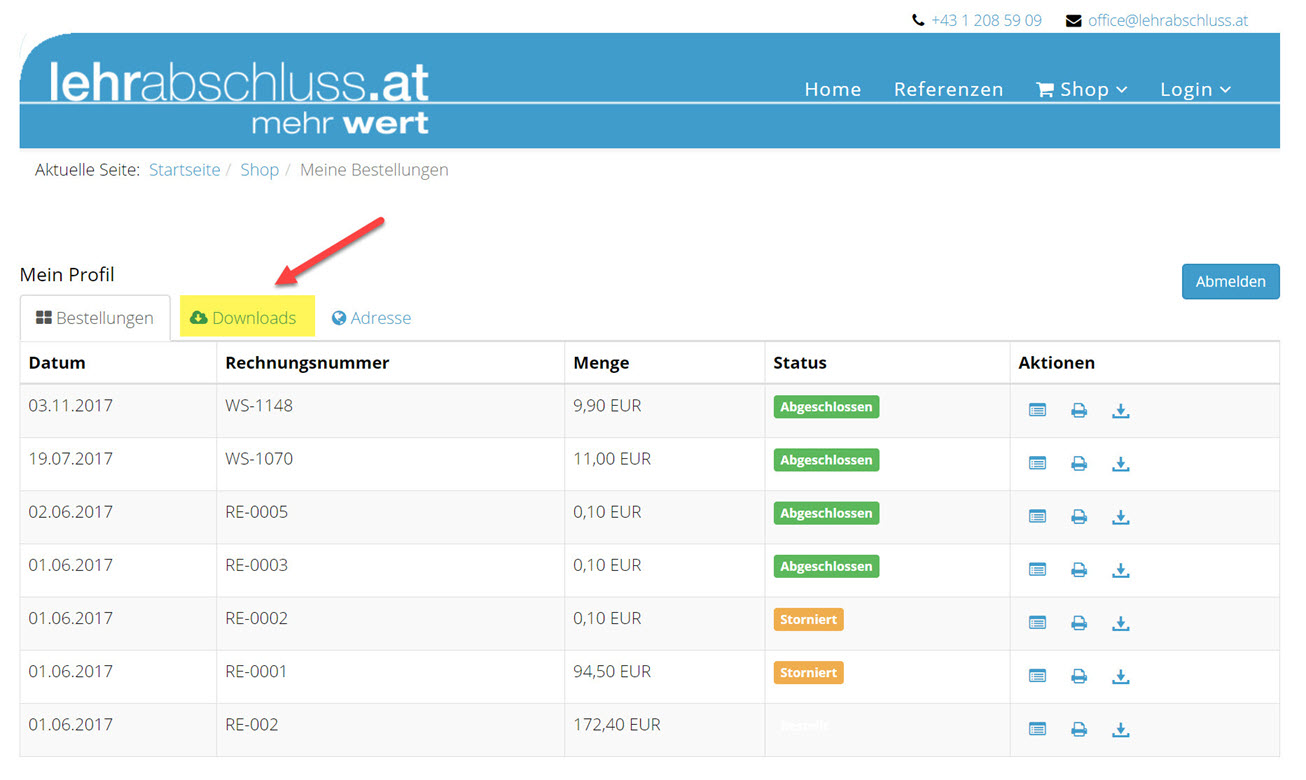This screenshot has height=780, width=1306.
Task: Open the Startseite breadcrumb link
Action: coord(184,169)
